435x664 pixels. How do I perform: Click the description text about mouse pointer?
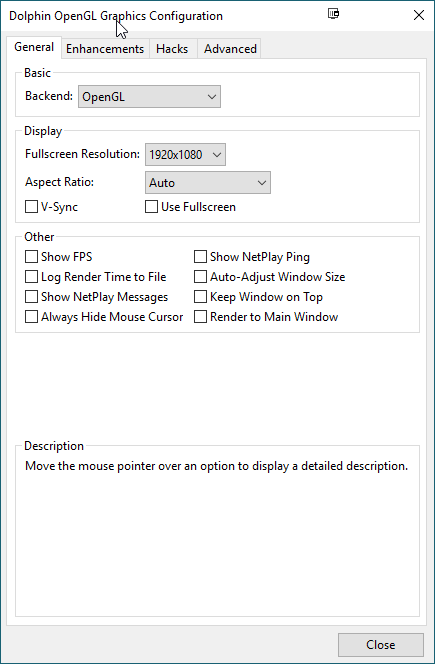click(x=216, y=466)
